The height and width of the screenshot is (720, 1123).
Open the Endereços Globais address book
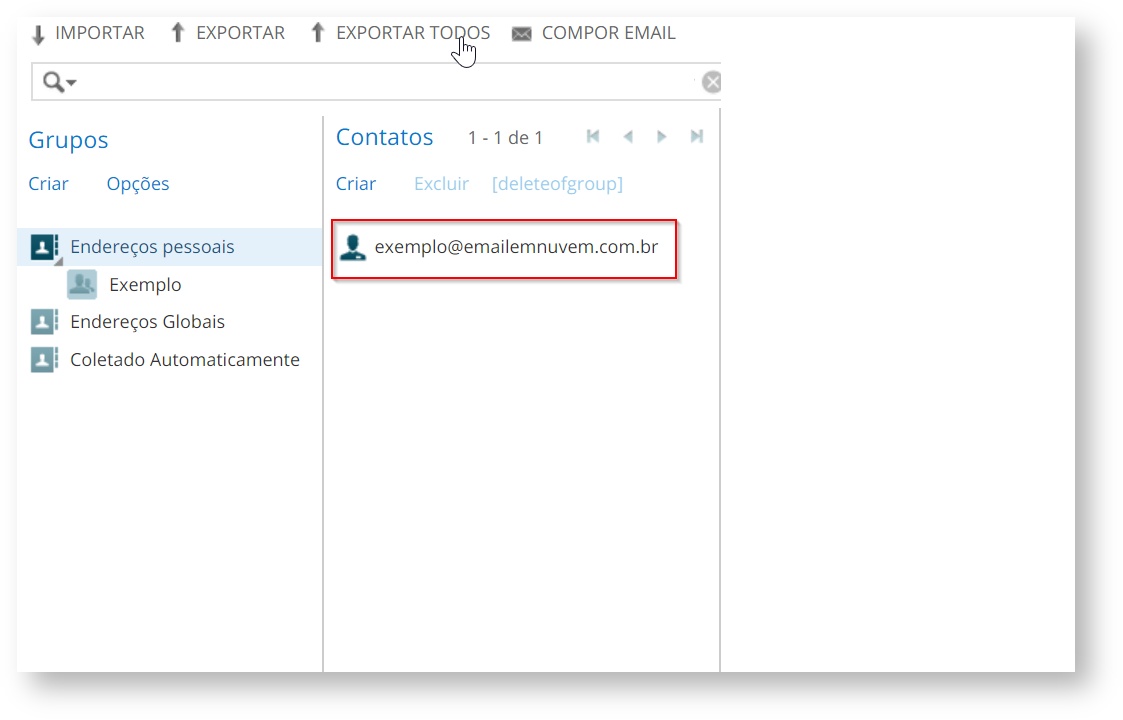tap(147, 322)
